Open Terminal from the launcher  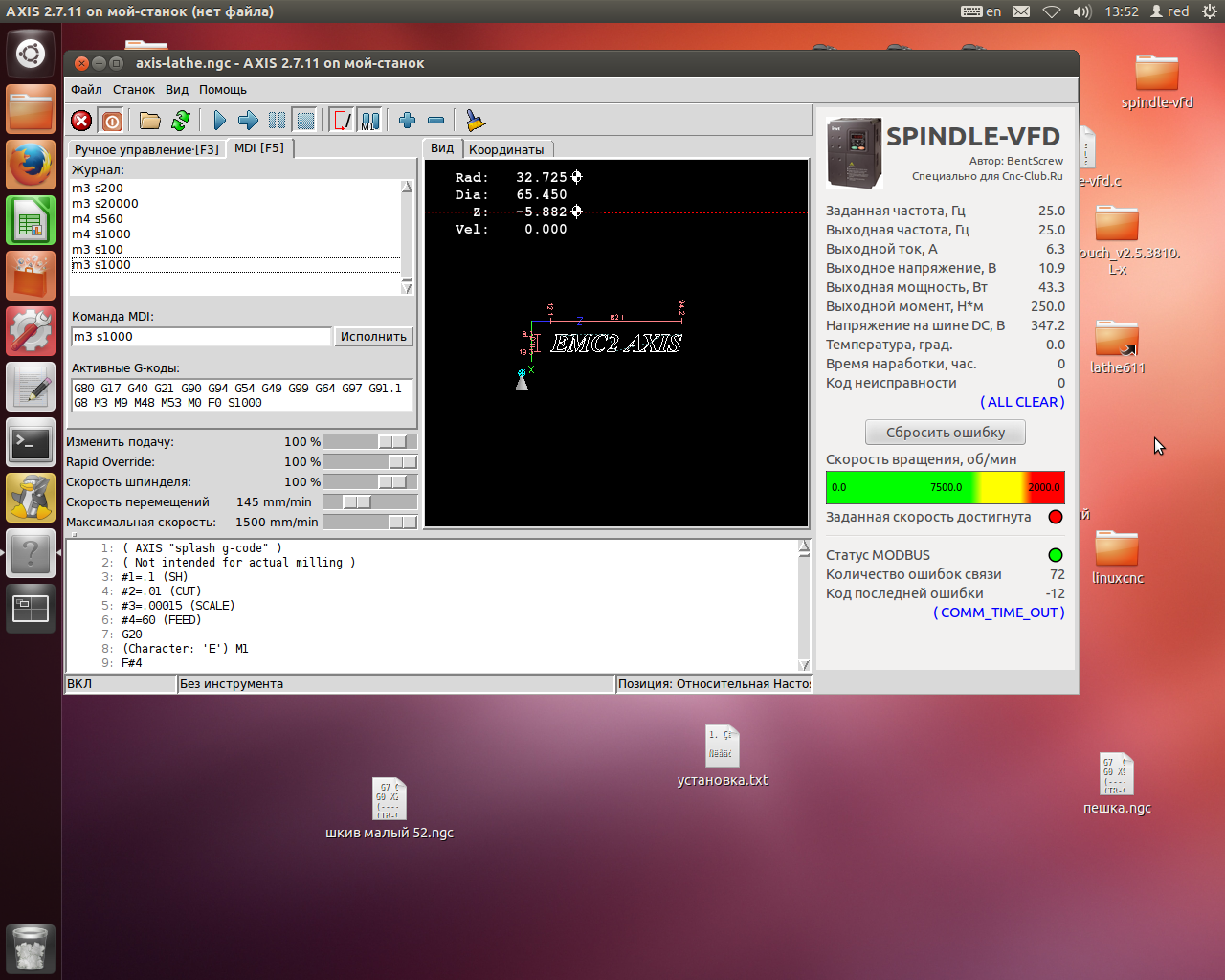click(x=31, y=441)
